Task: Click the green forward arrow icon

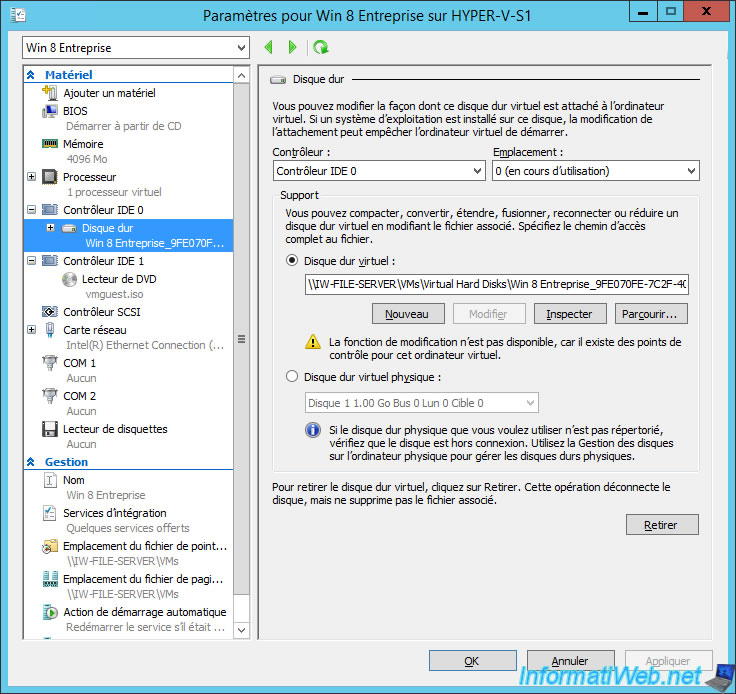Action: tap(292, 47)
